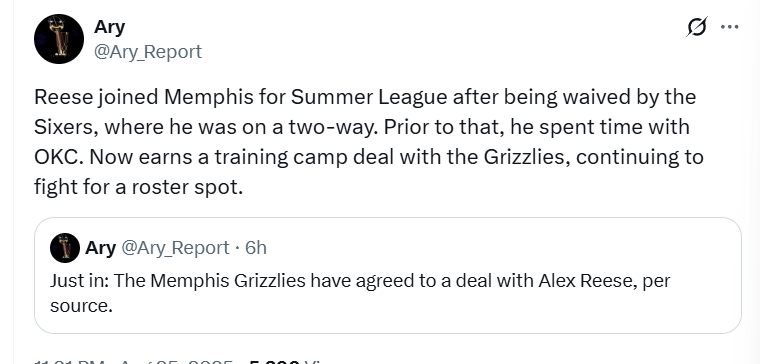Open the quoted post about Alex Reese

(388, 275)
